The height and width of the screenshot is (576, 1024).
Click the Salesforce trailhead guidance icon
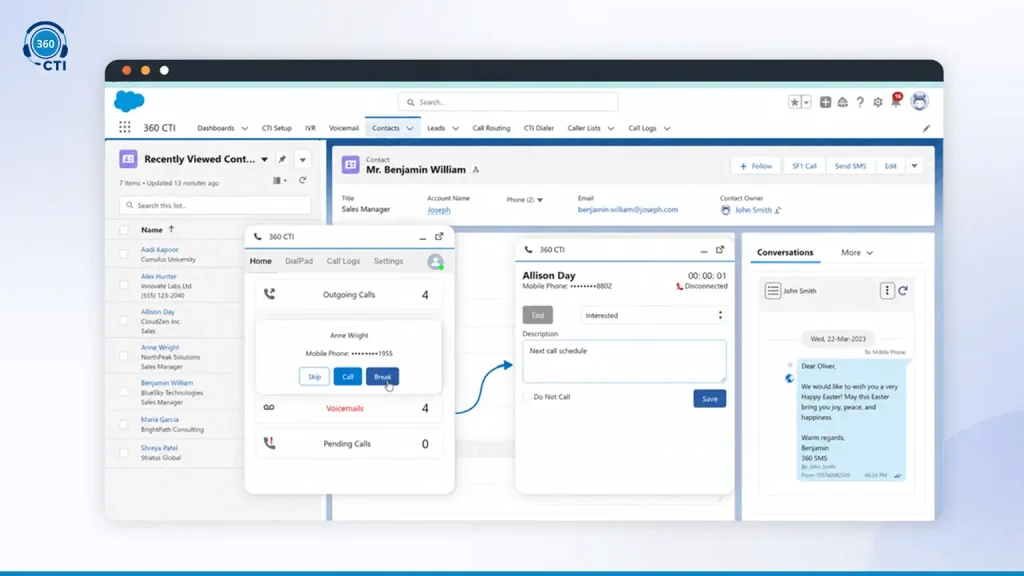[842, 102]
